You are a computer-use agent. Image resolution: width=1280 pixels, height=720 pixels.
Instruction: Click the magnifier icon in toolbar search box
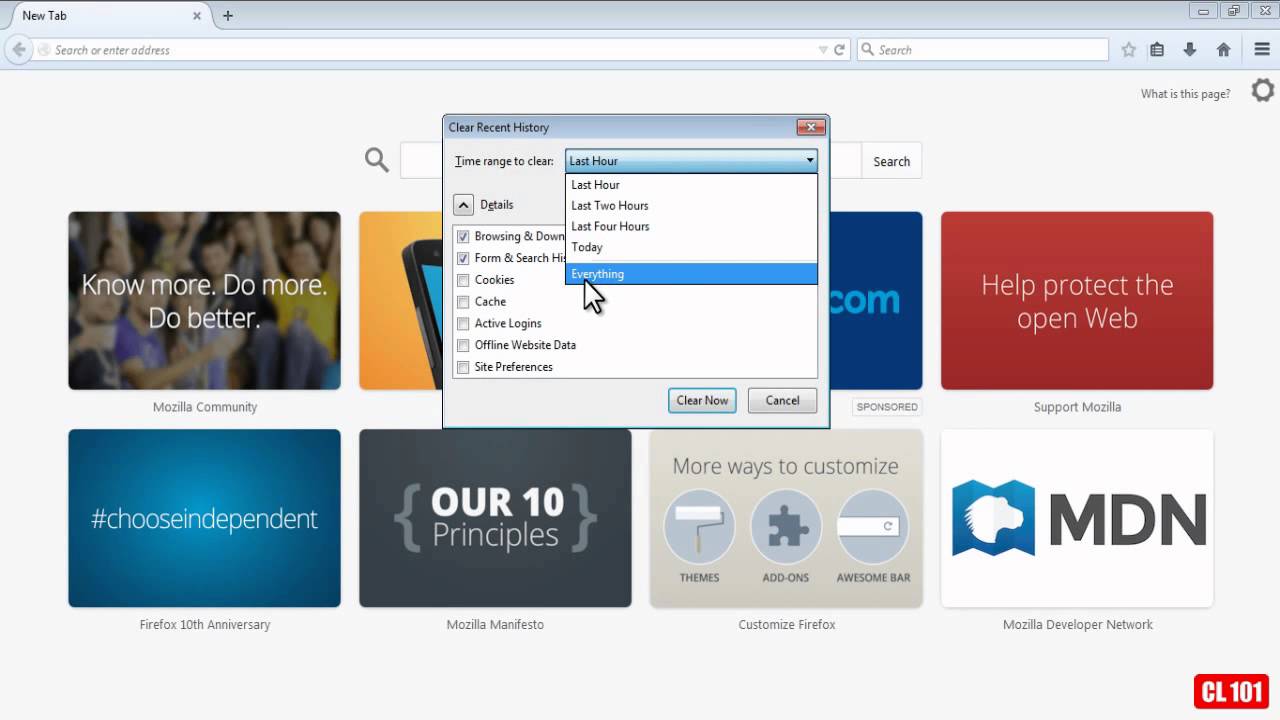click(x=867, y=49)
